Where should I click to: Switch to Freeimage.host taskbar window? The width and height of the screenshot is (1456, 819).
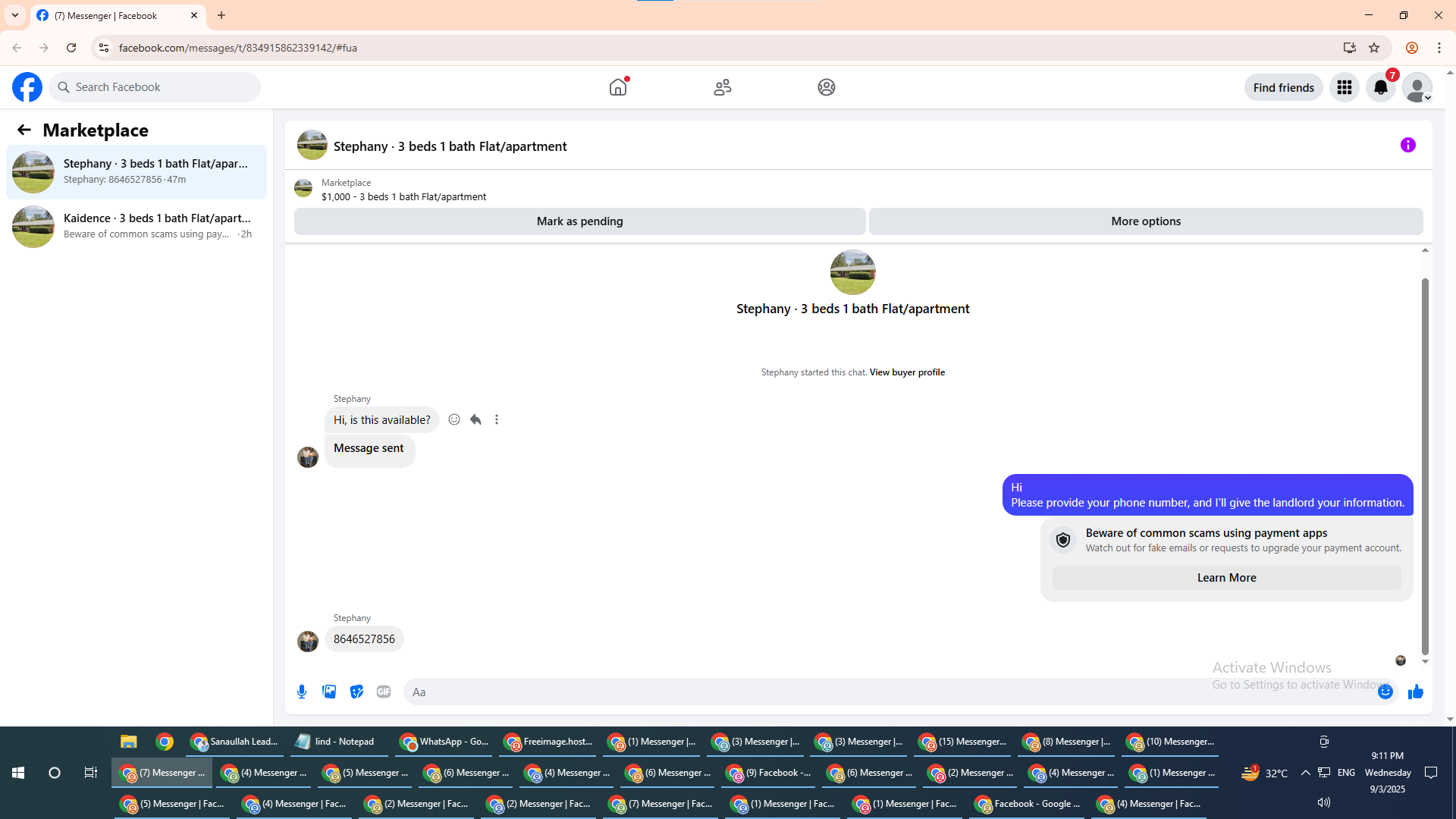click(x=548, y=742)
